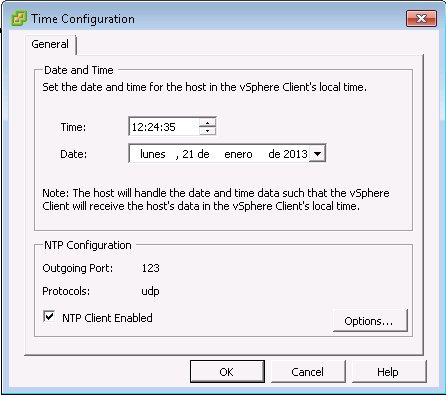Click the 'Time Configuration' window title

[83, 19]
